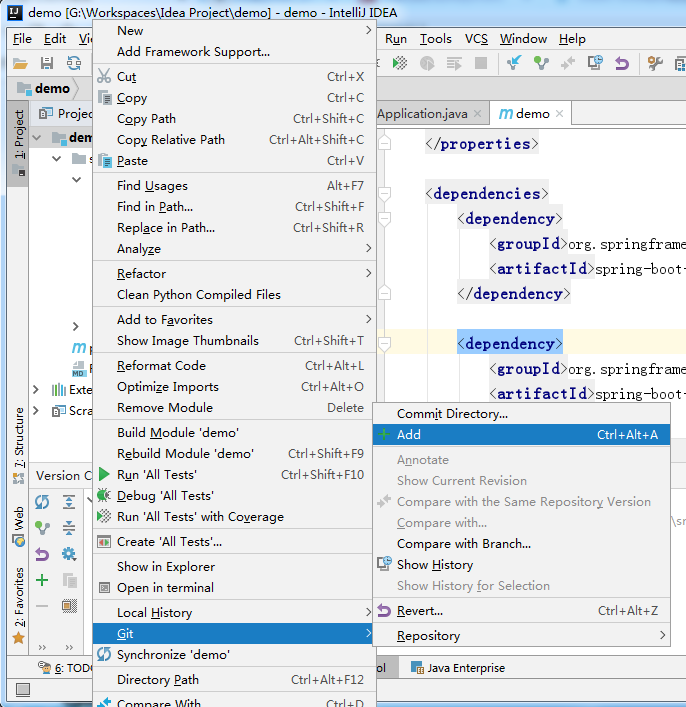The image size is (686, 707).
Task: Choose Reformat Code in context menu
Action: (234, 365)
